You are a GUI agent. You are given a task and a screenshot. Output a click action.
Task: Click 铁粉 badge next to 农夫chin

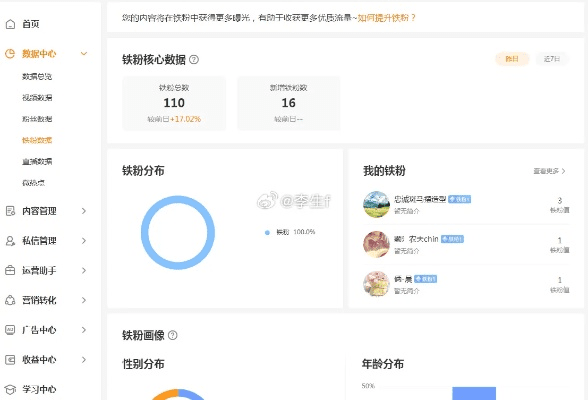[x=452, y=239]
